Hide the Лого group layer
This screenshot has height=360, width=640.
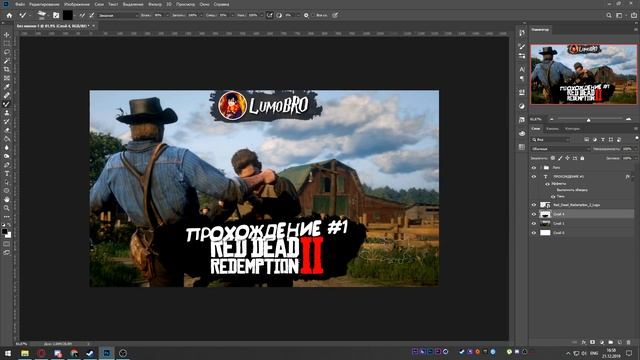(533, 168)
